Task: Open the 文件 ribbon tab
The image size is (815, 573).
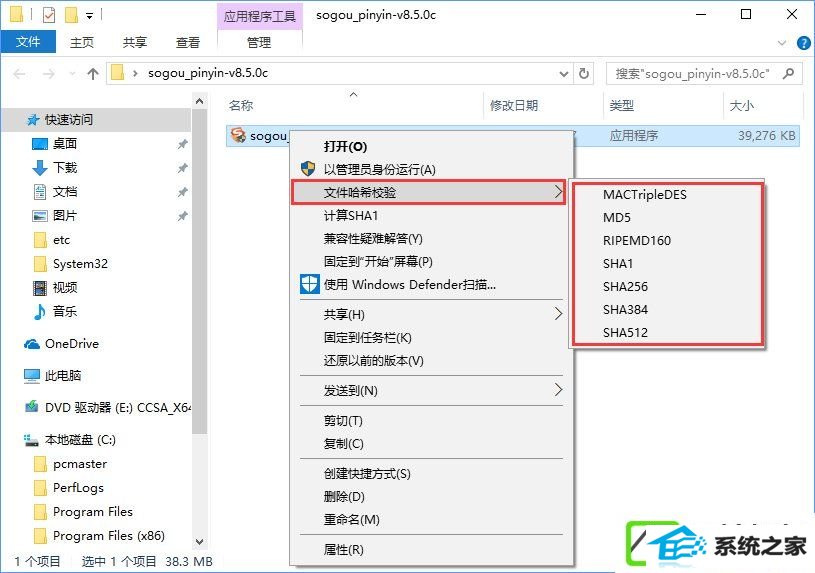Action: coord(28,42)
